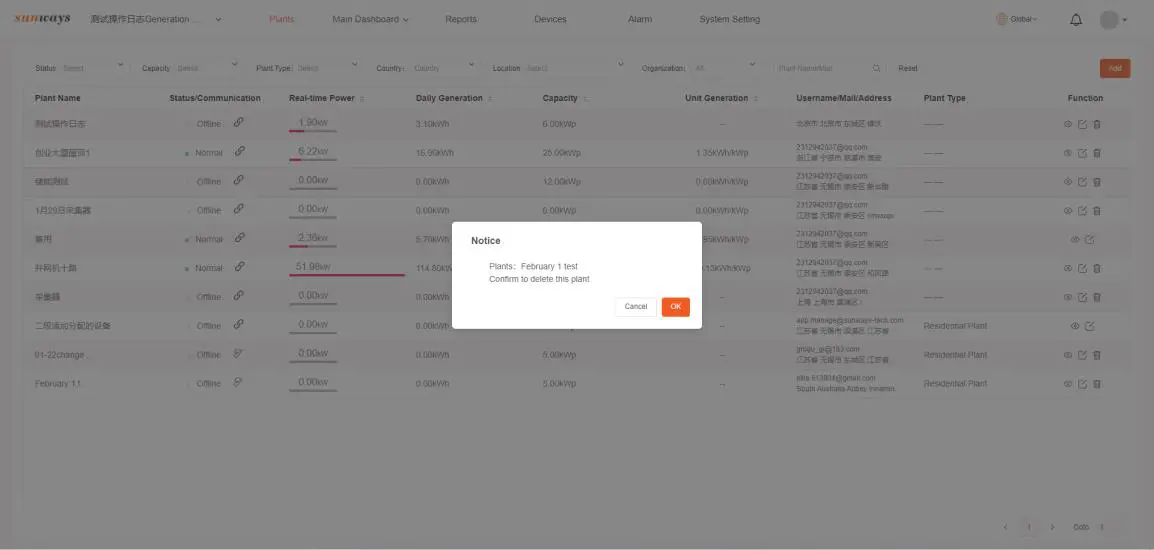Viewport: 1154px width, 550px height.
Task: Confirm plant deletion with OK button
Action: point(675,306)
